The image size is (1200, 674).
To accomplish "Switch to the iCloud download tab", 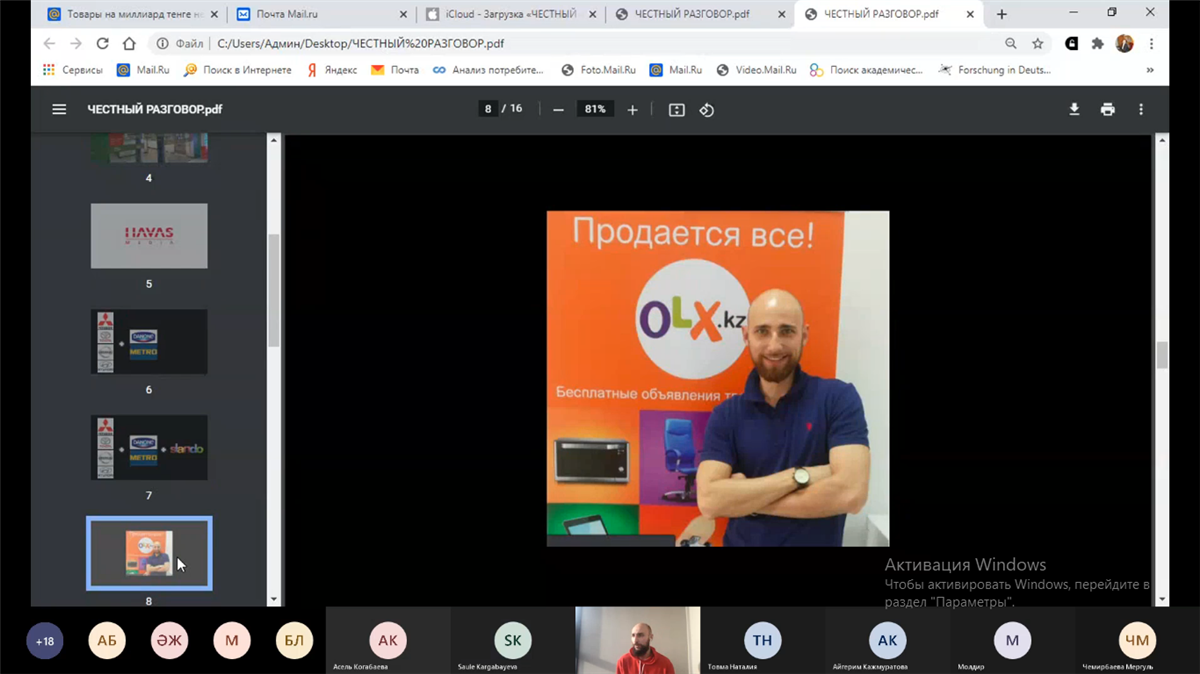I will (508, 14).
